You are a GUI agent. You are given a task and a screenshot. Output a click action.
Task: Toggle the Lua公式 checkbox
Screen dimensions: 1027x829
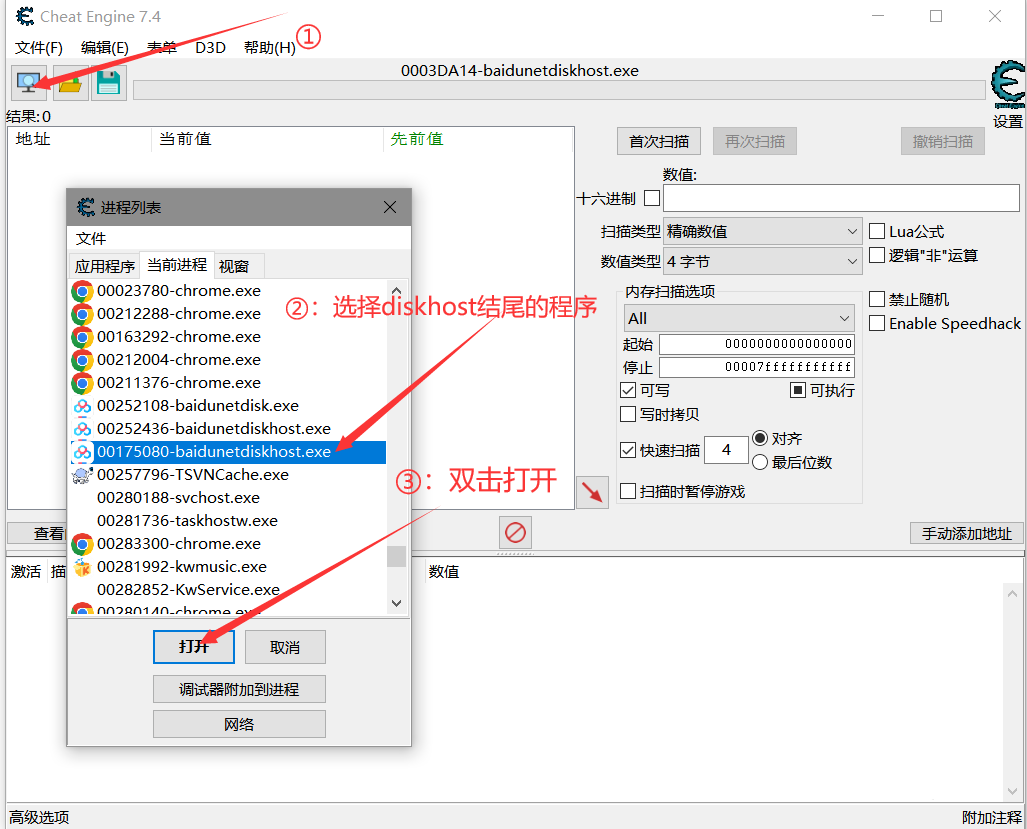[x=877, y=231]
